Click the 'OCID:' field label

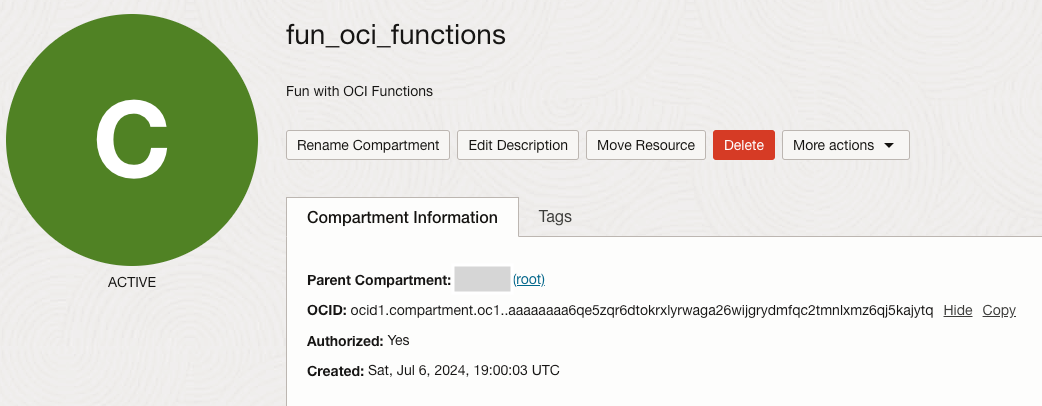[x=327, y=311]
